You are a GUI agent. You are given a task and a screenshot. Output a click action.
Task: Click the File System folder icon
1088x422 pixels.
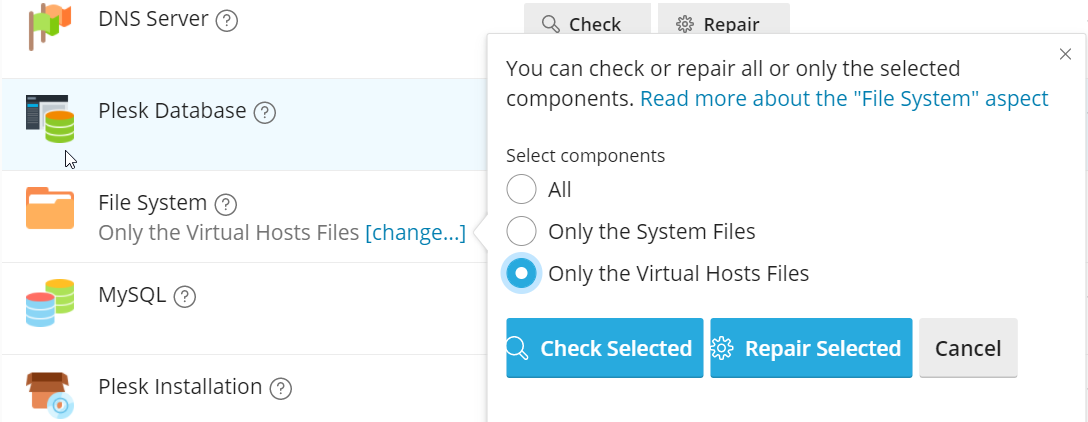[x=50, y=209]
